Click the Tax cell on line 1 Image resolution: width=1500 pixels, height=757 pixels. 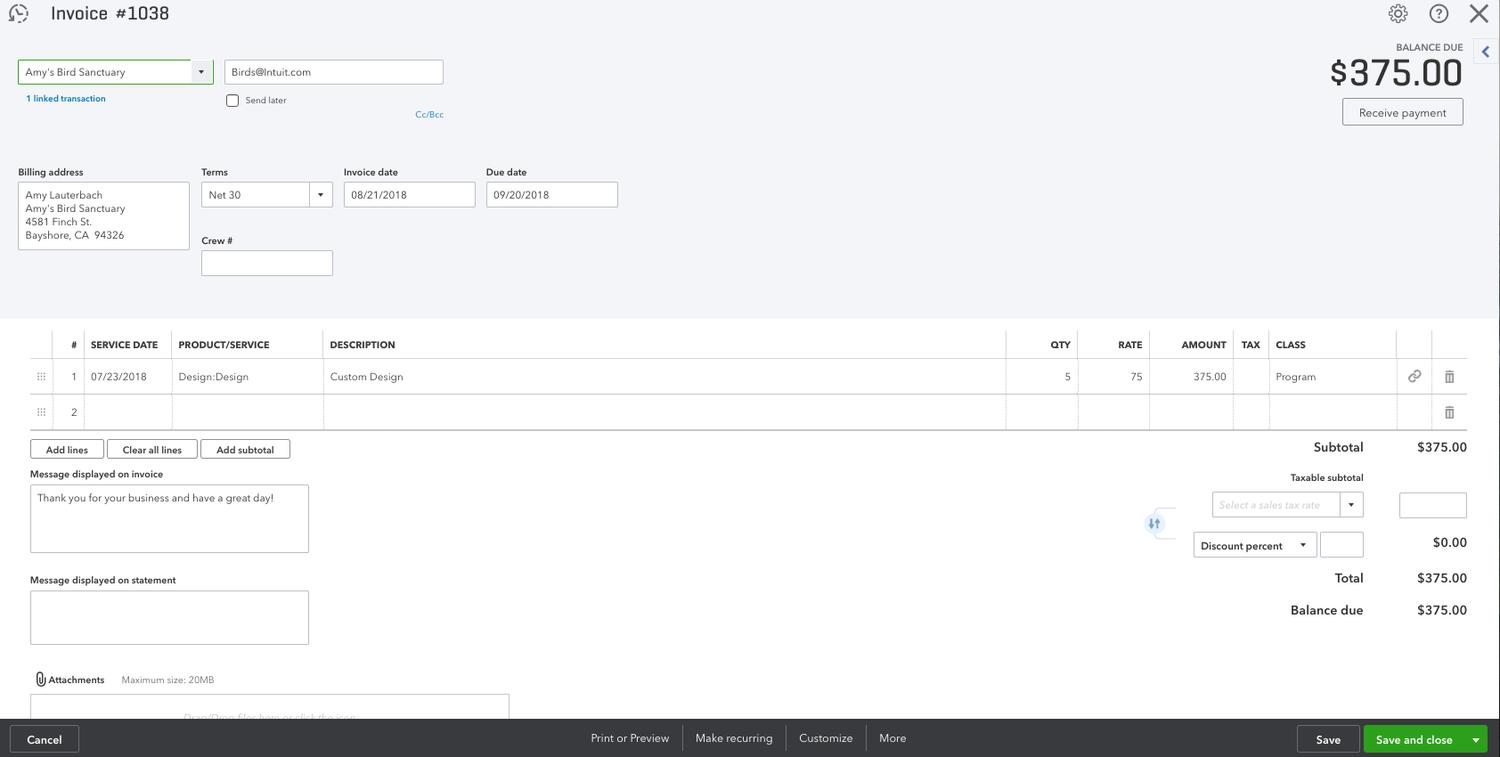point(1251,377)
